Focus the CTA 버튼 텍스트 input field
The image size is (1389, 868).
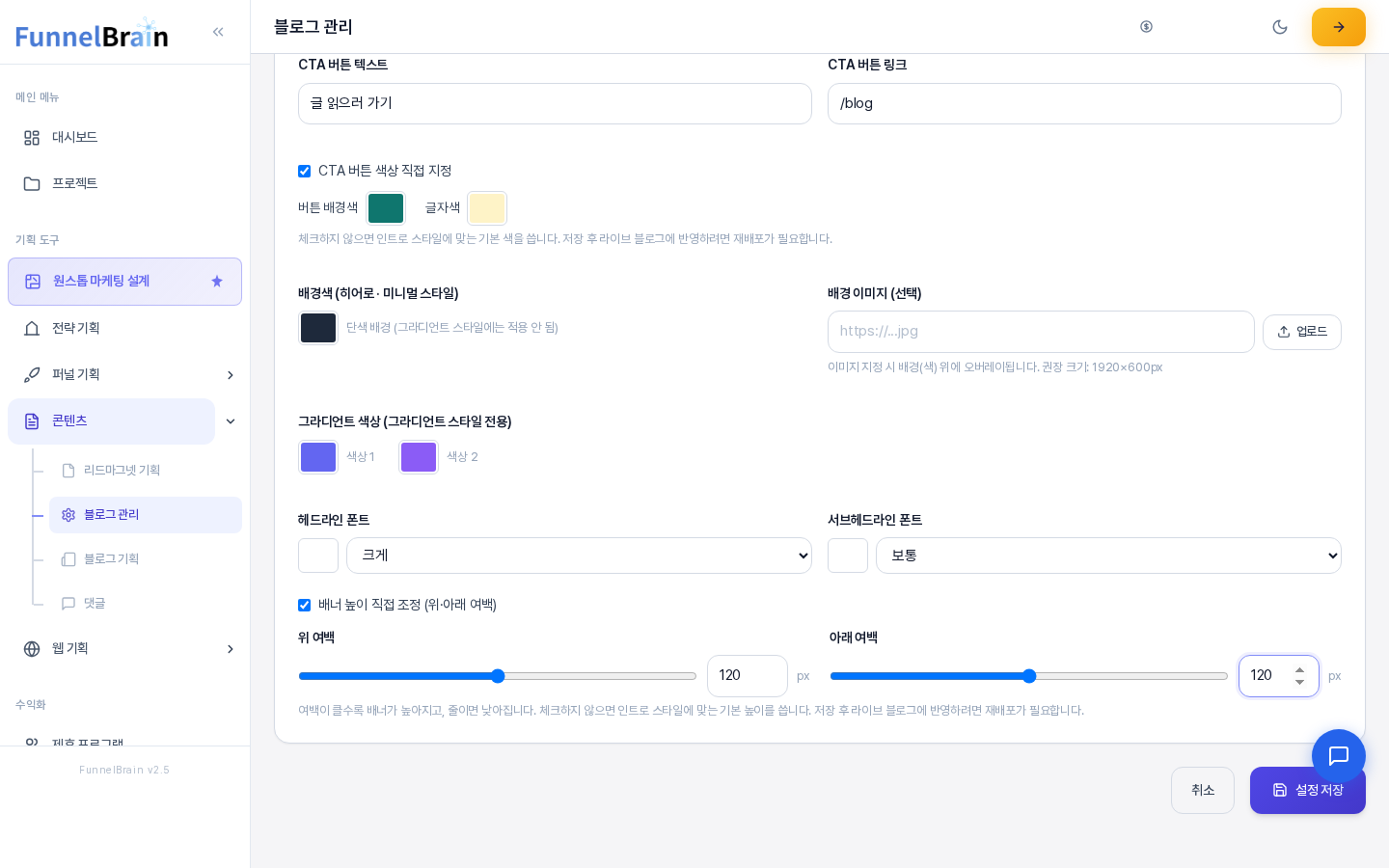click(x=555, y=103)
